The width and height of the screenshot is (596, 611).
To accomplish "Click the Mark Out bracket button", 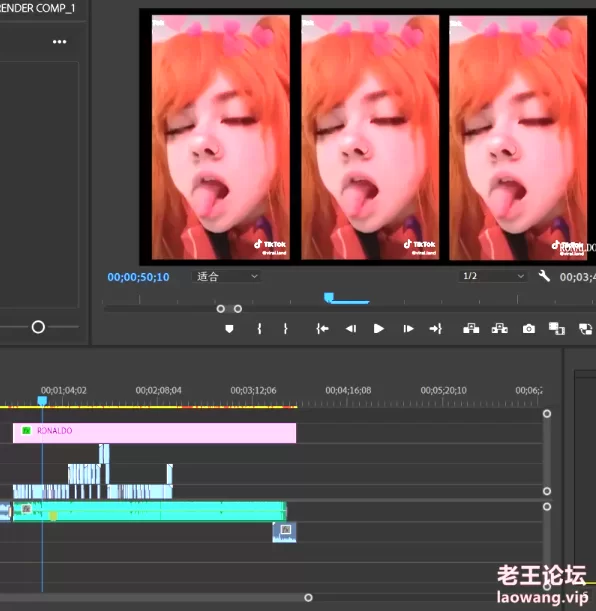I will click(x=286, y=329).
